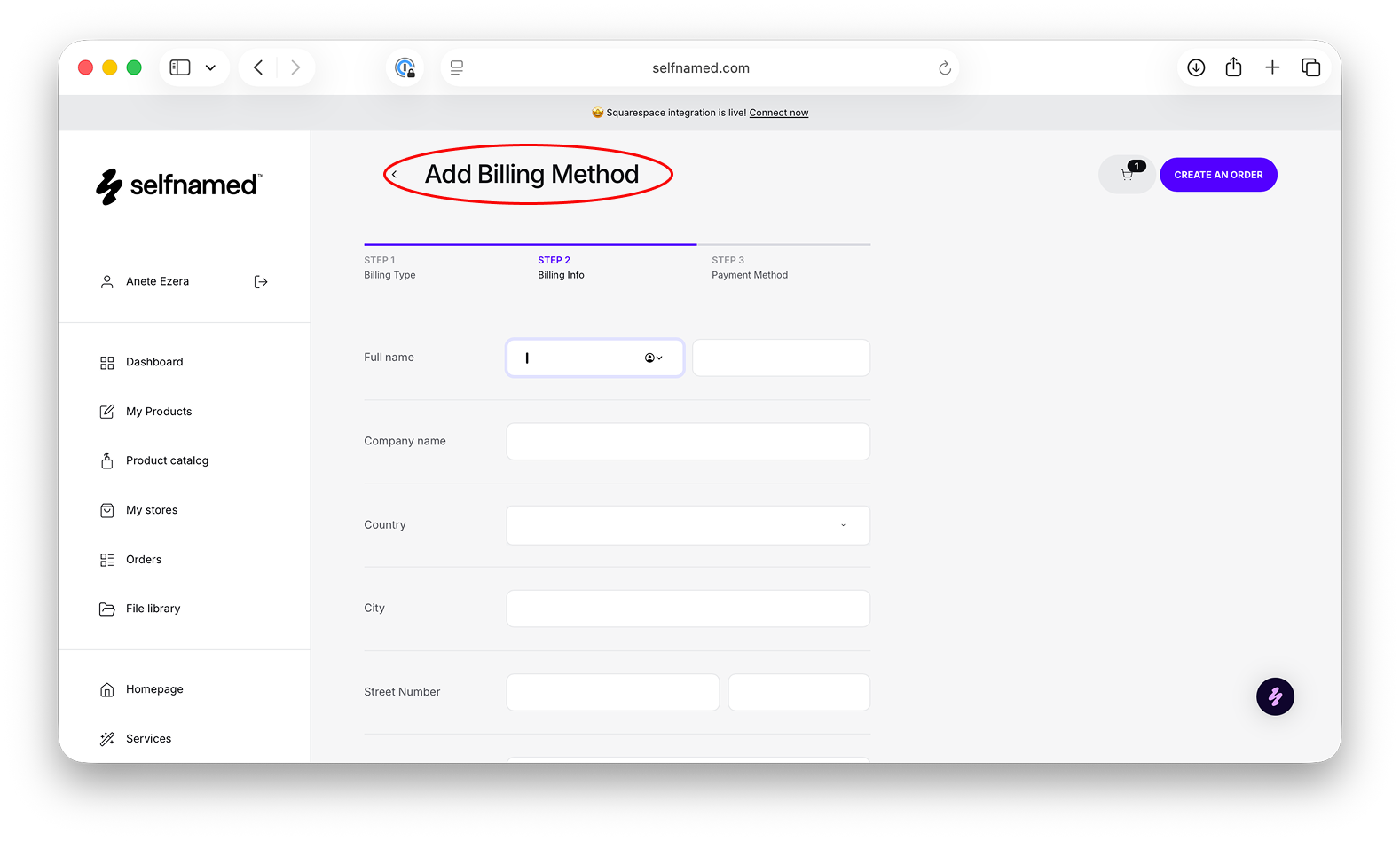Screen dimensions: 1400x841
Task: Show reader view icon in address bar
Action: coord(457,67)
